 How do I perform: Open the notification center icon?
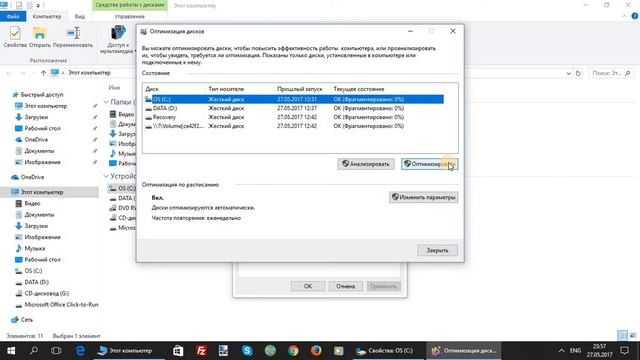point(625,351)
